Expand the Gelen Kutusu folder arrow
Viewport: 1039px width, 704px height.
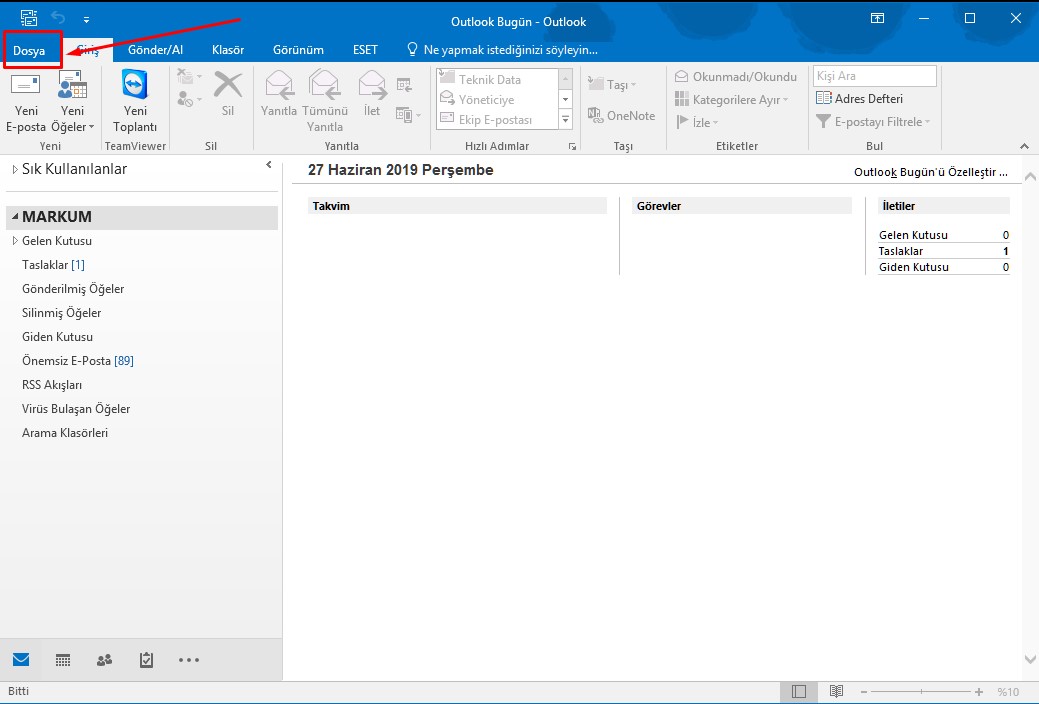click(15, 241)
